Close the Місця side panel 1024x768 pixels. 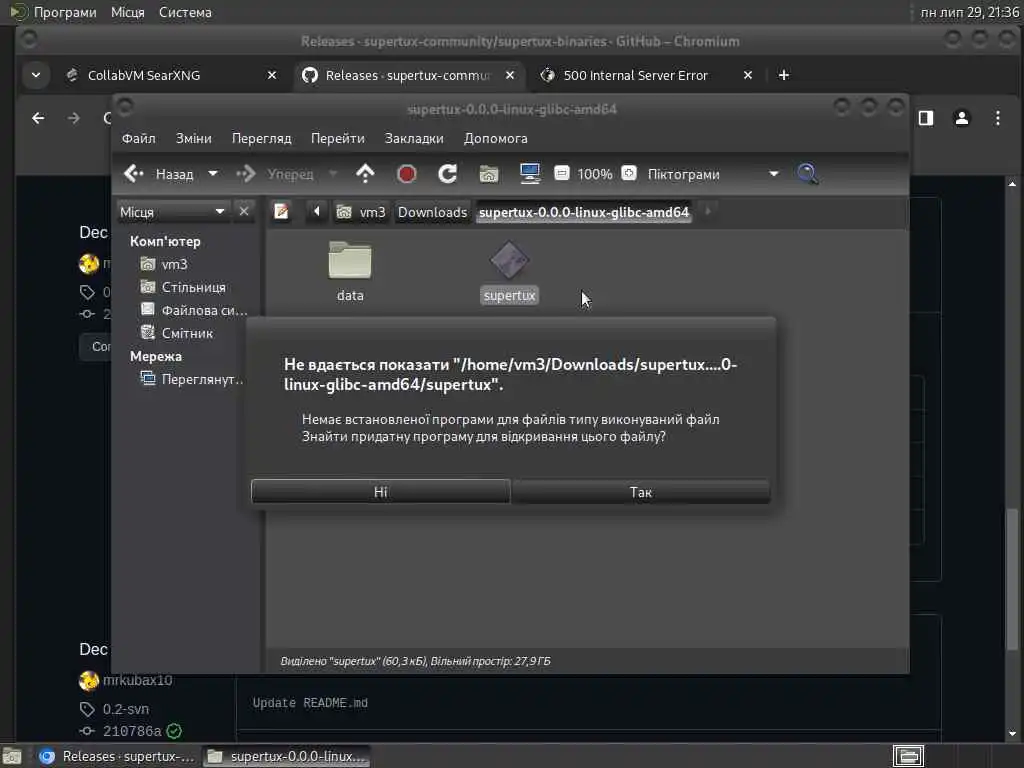pos(244,212)
